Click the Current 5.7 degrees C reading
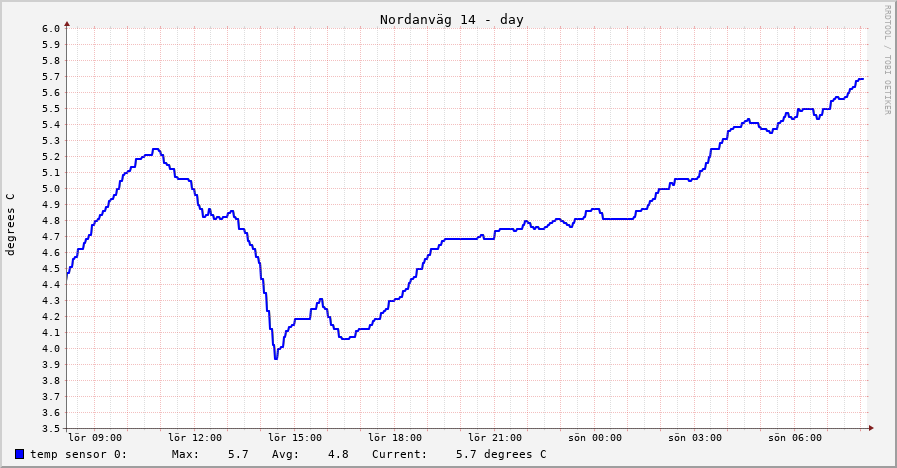 500,454
